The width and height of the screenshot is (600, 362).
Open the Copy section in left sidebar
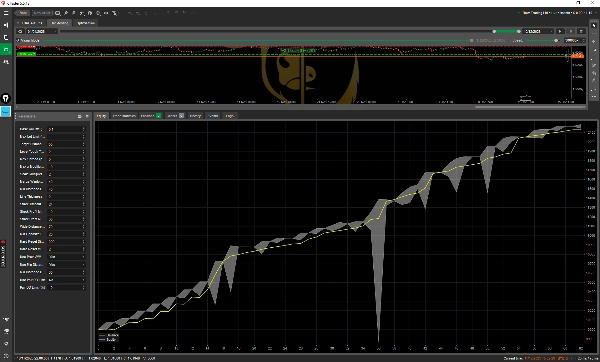(x=6, y=38)
